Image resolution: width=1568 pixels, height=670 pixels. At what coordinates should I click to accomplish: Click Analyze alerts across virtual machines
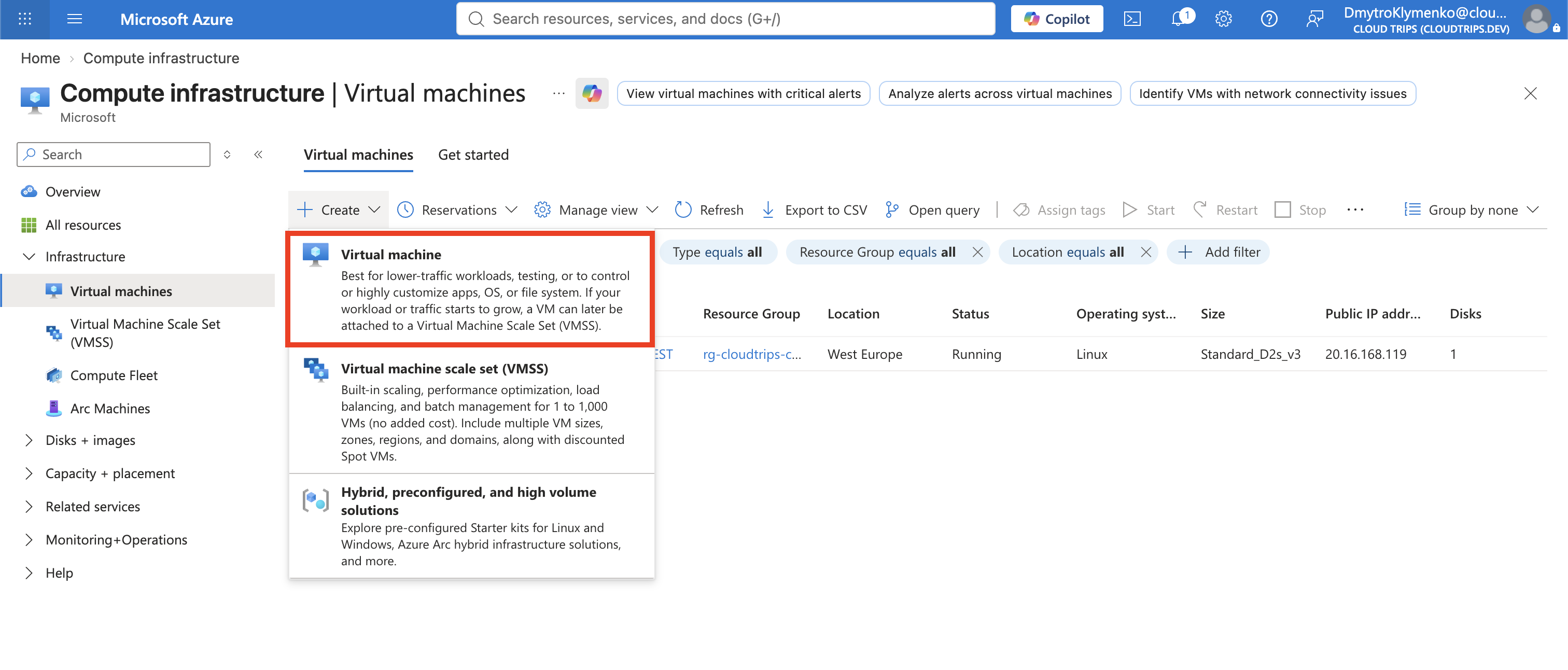coord(1000,93)
